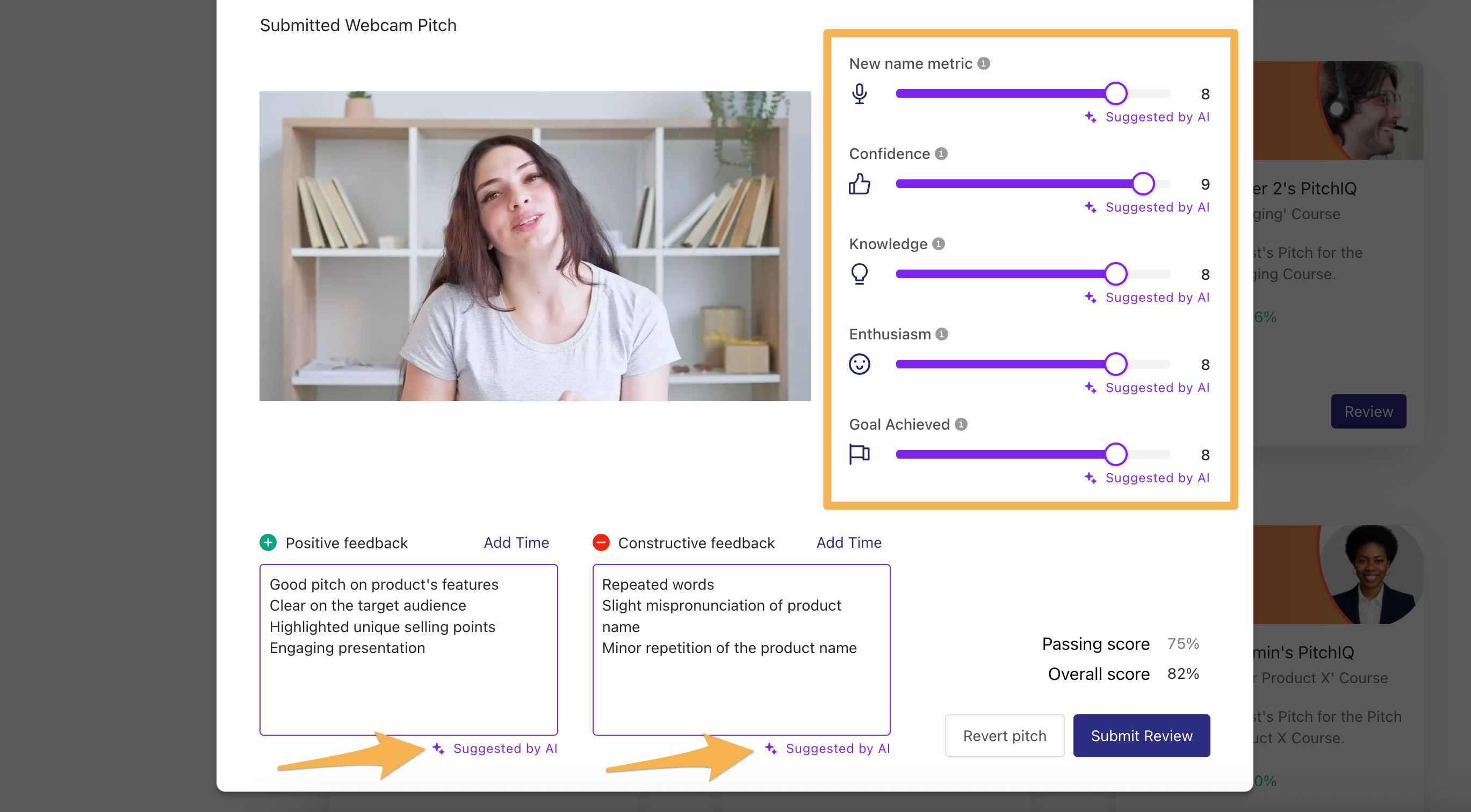Click the Confidence info icon
The image size is (1471, 812).
click(941, 154)
